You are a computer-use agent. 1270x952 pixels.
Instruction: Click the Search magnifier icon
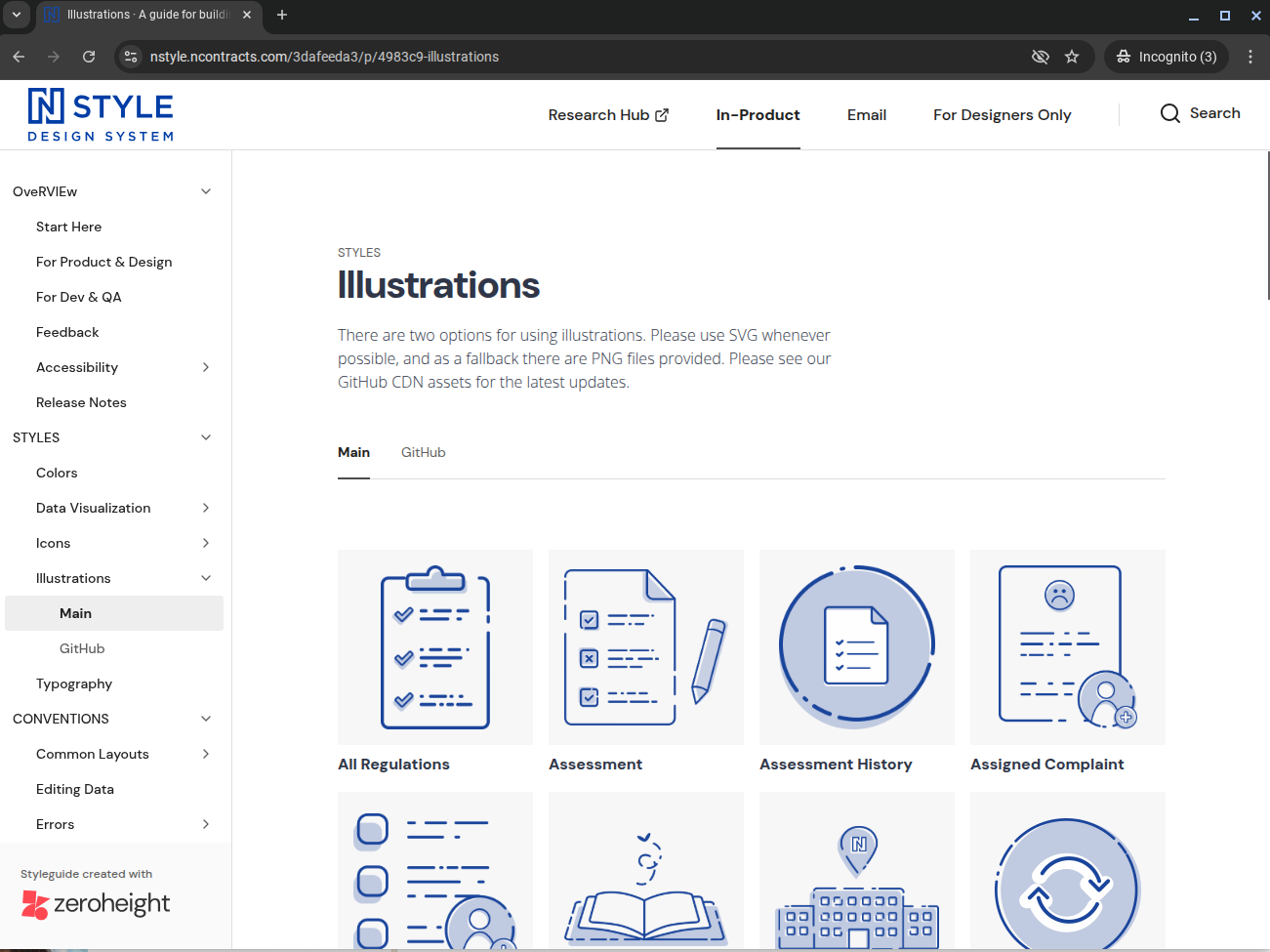(1169, 113)
